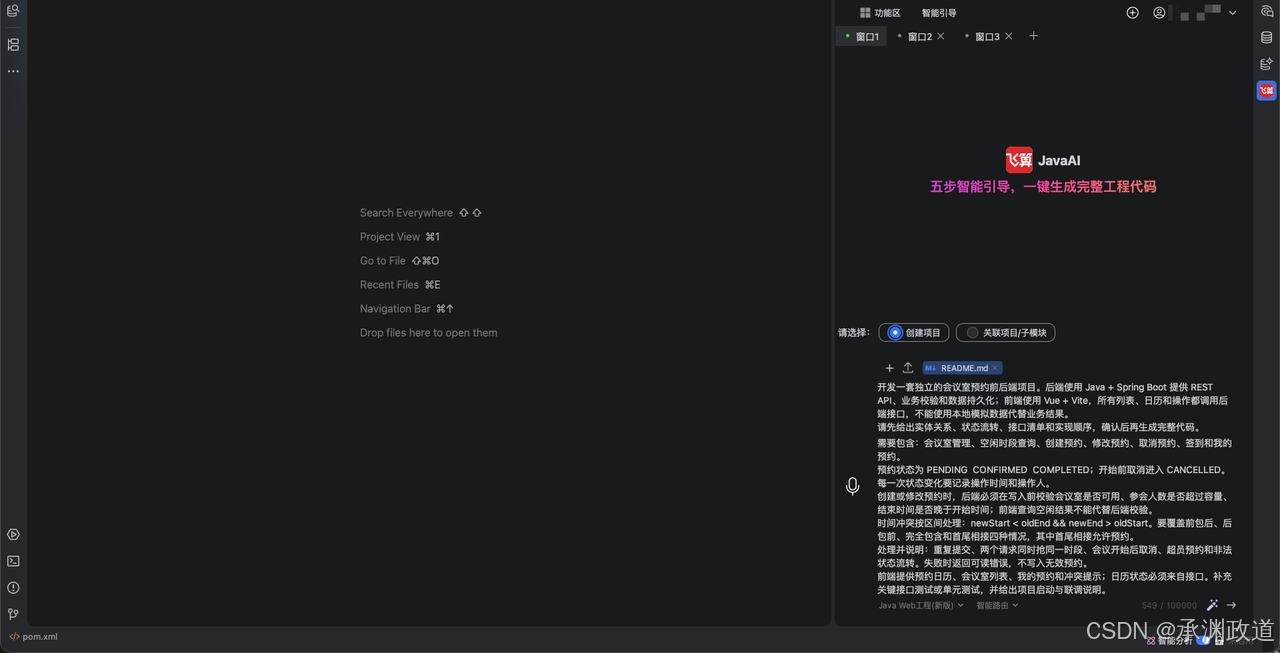Click the 功能区 grid icon
This screenshot has width=1280, height=653.
[865, 13]
